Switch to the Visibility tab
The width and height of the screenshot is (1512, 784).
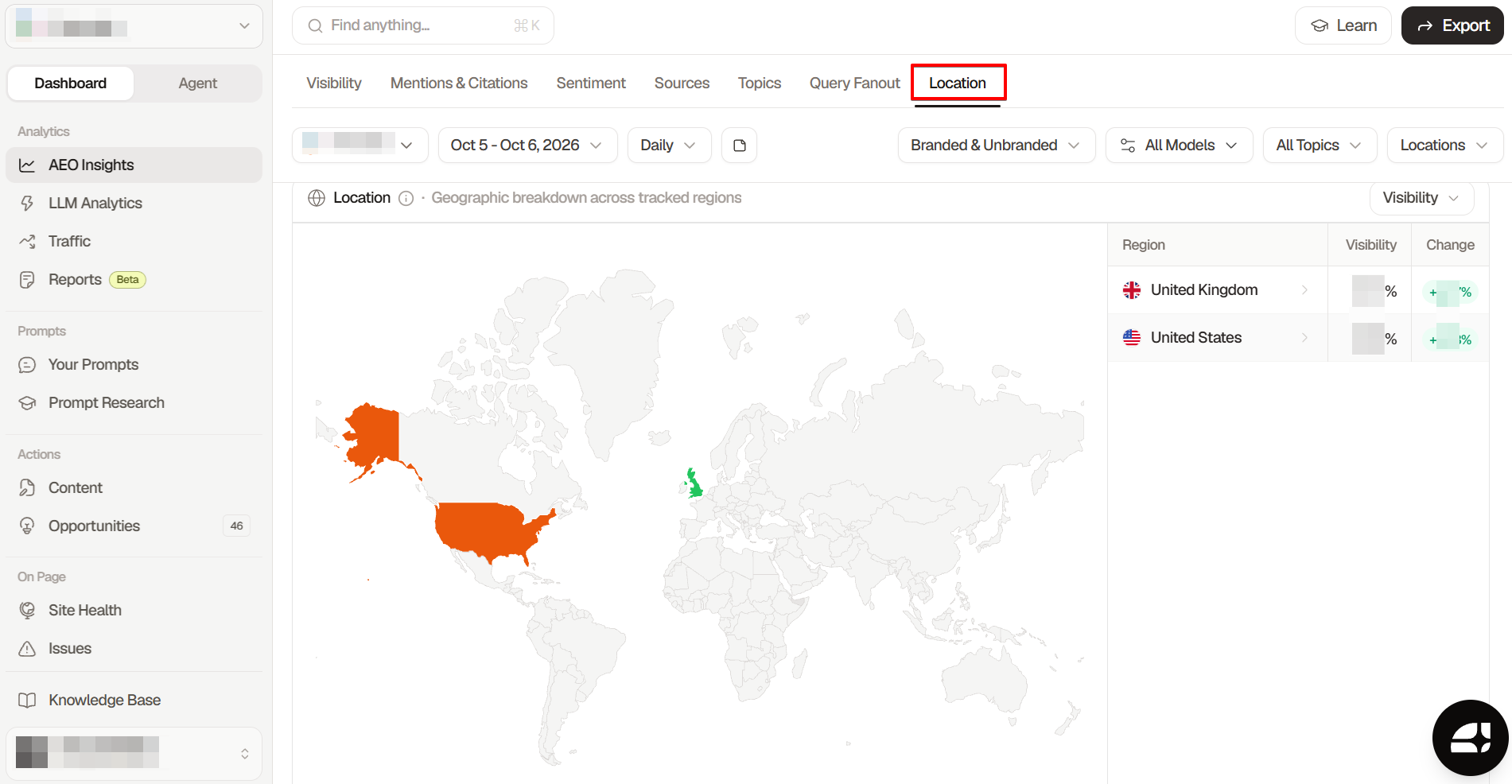[334, 83]
